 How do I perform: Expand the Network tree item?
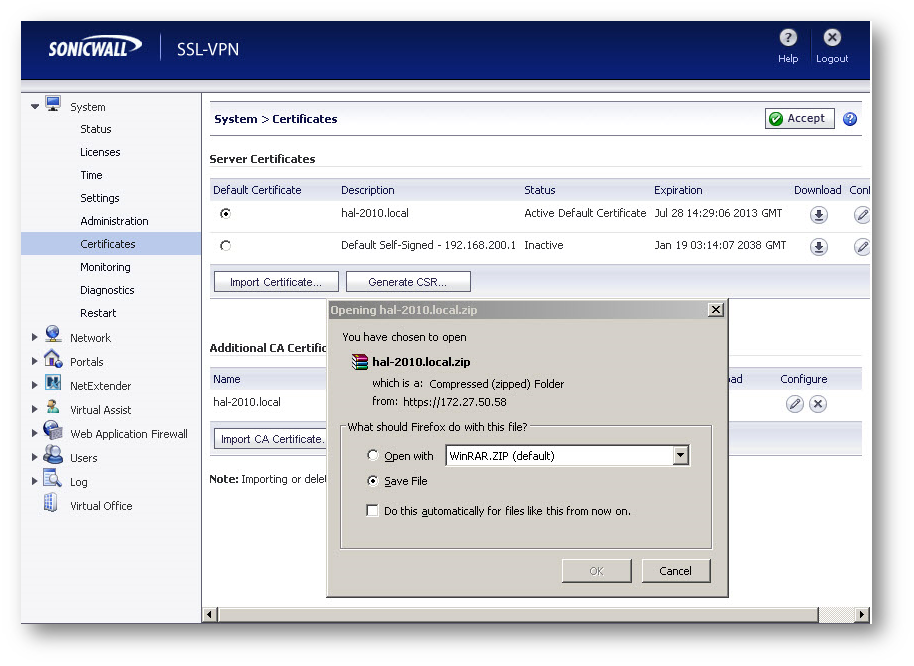(35, 338)
